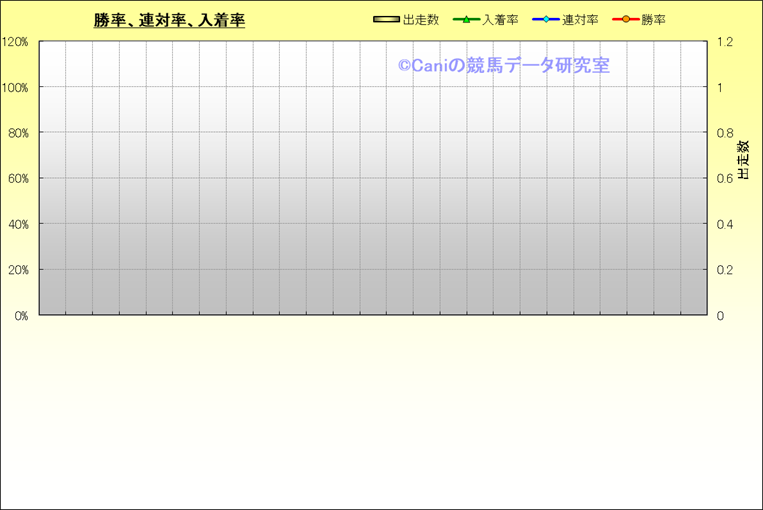Click the 40% left axis label
Image resolution: width=763 pixels, height=510 pixels.
(x=18, y=224)
